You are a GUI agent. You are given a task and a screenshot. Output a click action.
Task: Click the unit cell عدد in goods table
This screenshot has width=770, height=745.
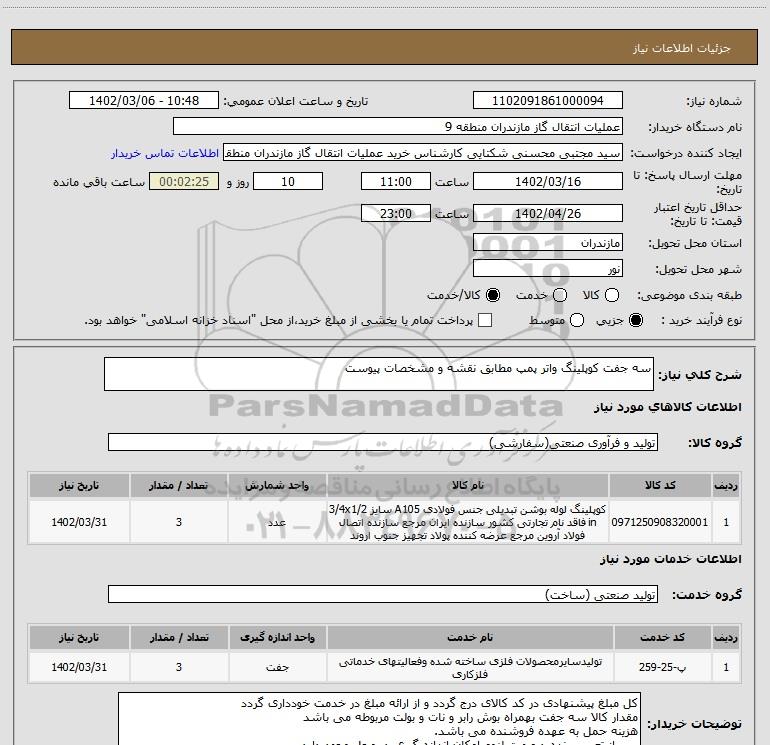pos(277,522)
